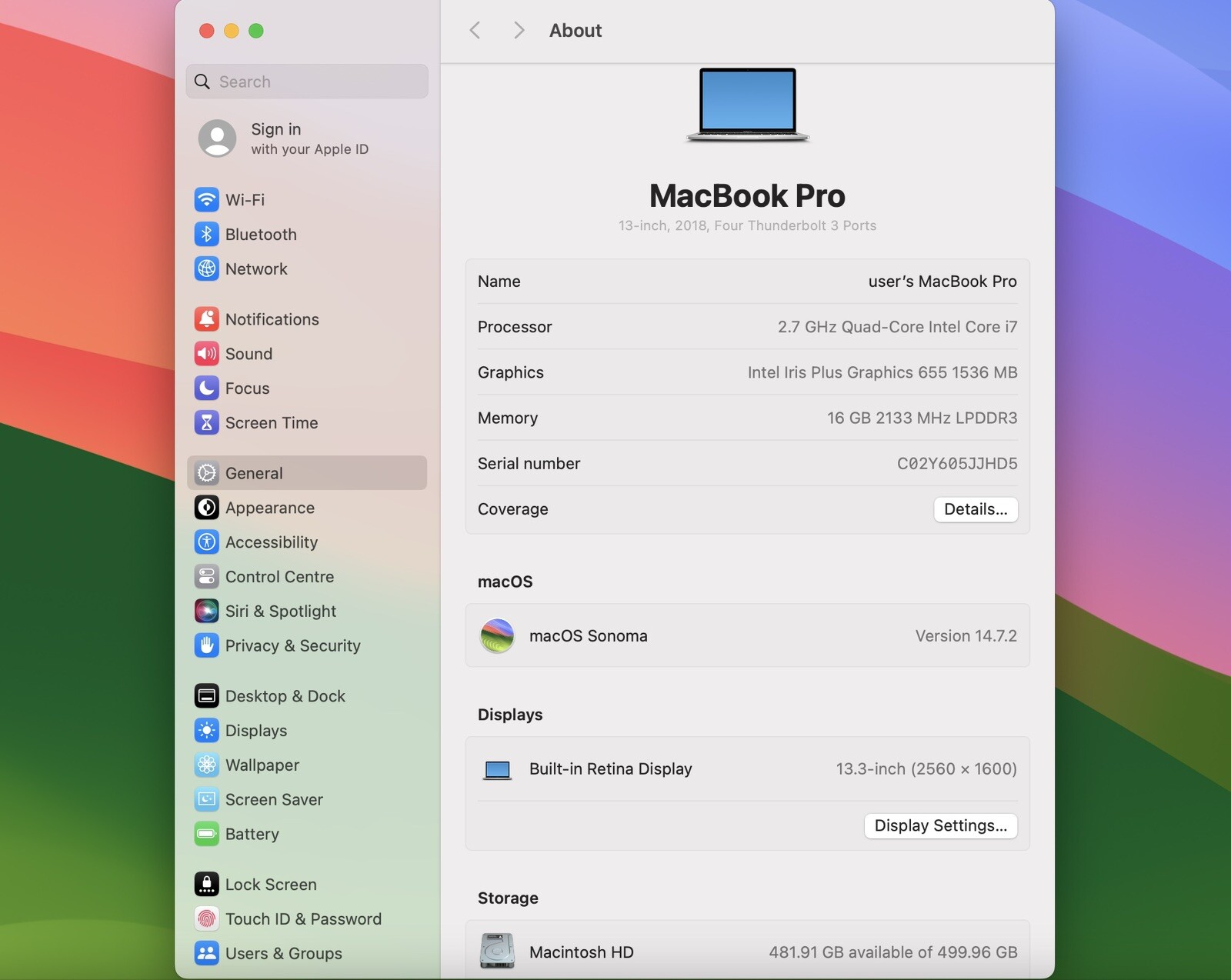Viewport: 1231px width, 980px height.
Task: Click the computer name "user's MacBook Pro"
Action: coord(942,282)
